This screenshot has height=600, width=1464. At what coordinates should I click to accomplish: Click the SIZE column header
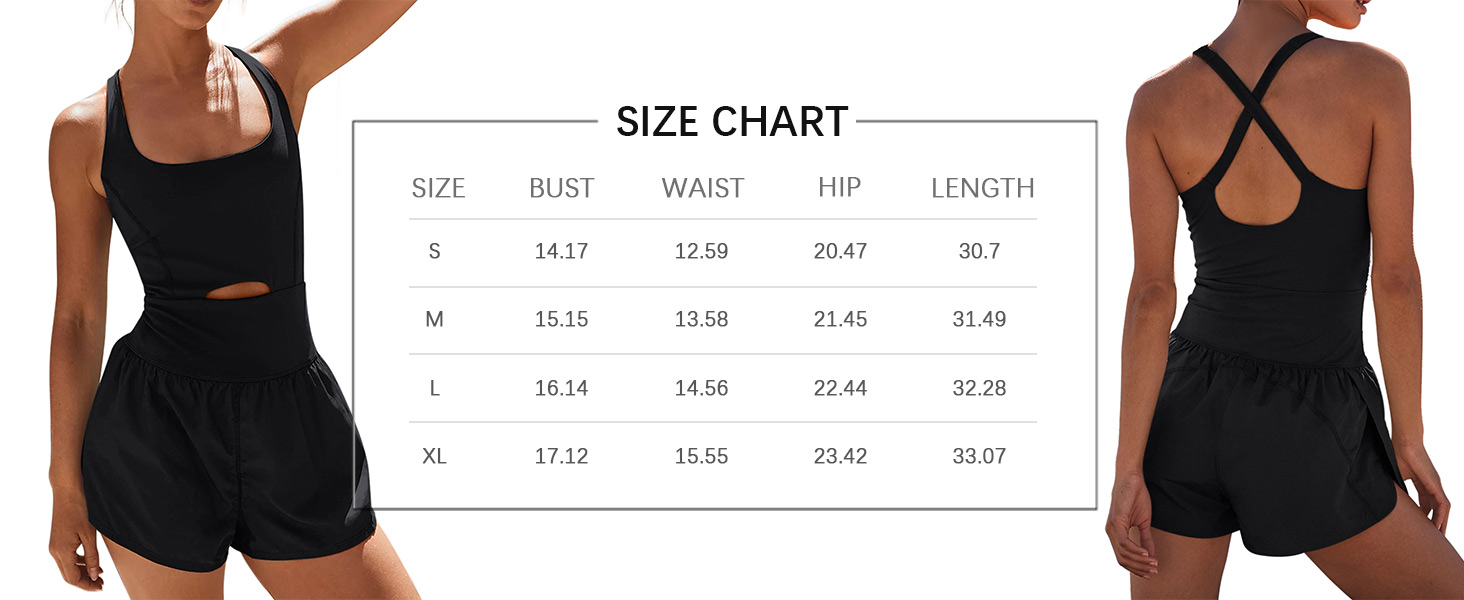(438, 188)
